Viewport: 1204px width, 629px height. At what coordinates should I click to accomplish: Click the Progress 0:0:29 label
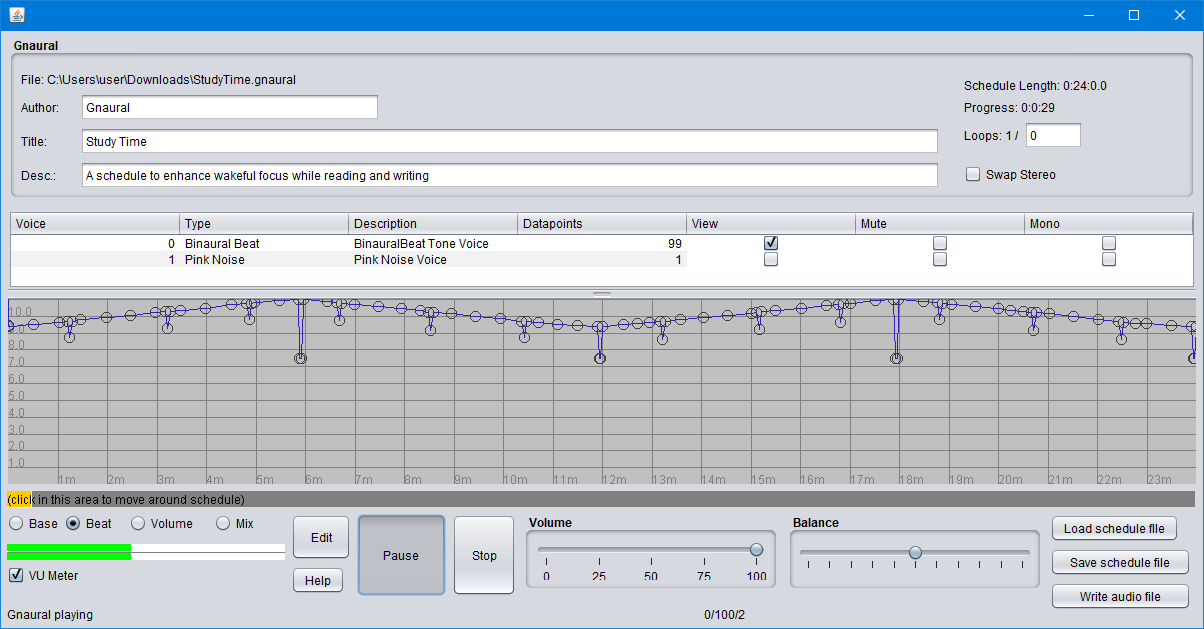1009,108
